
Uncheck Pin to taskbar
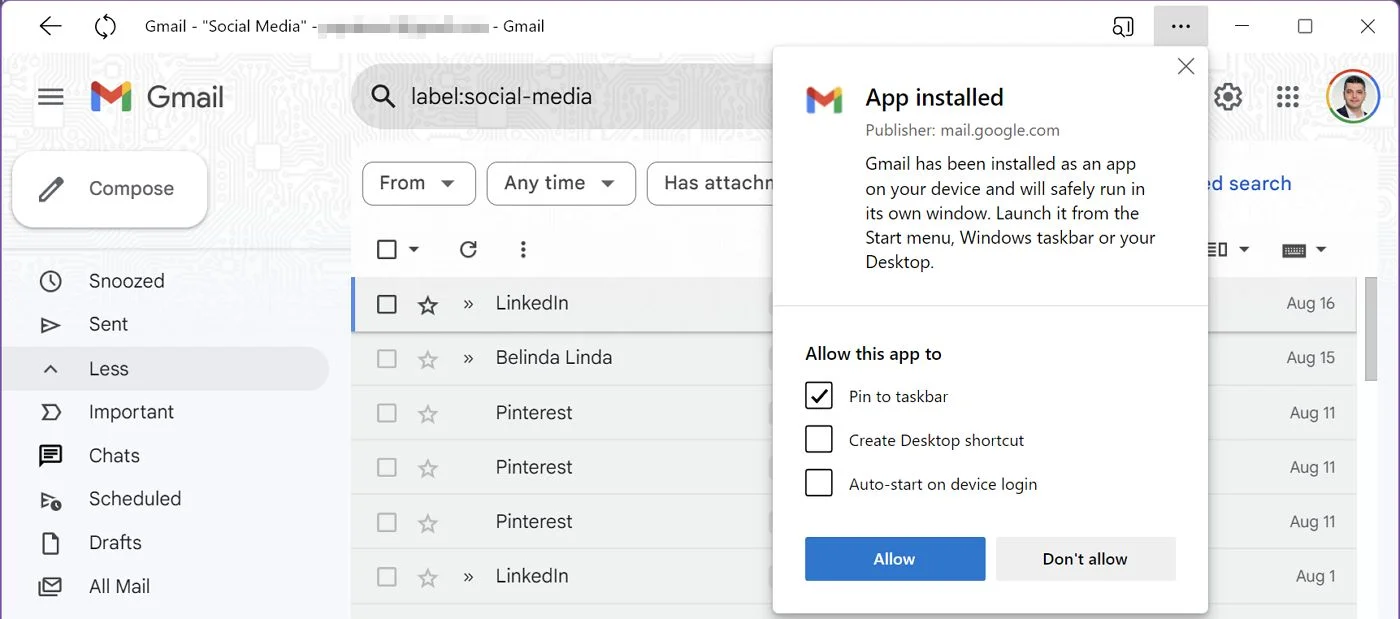click(818, 395)
